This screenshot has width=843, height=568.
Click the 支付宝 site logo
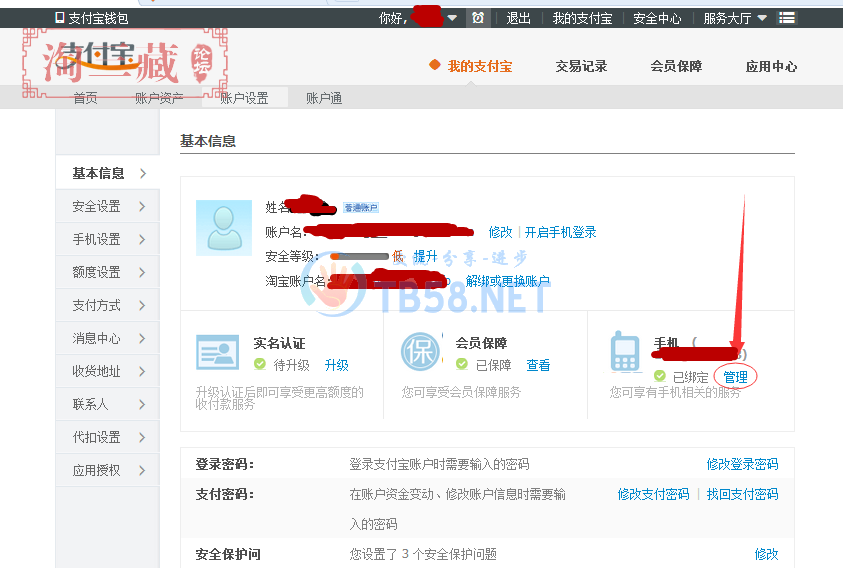click(97, 56)
